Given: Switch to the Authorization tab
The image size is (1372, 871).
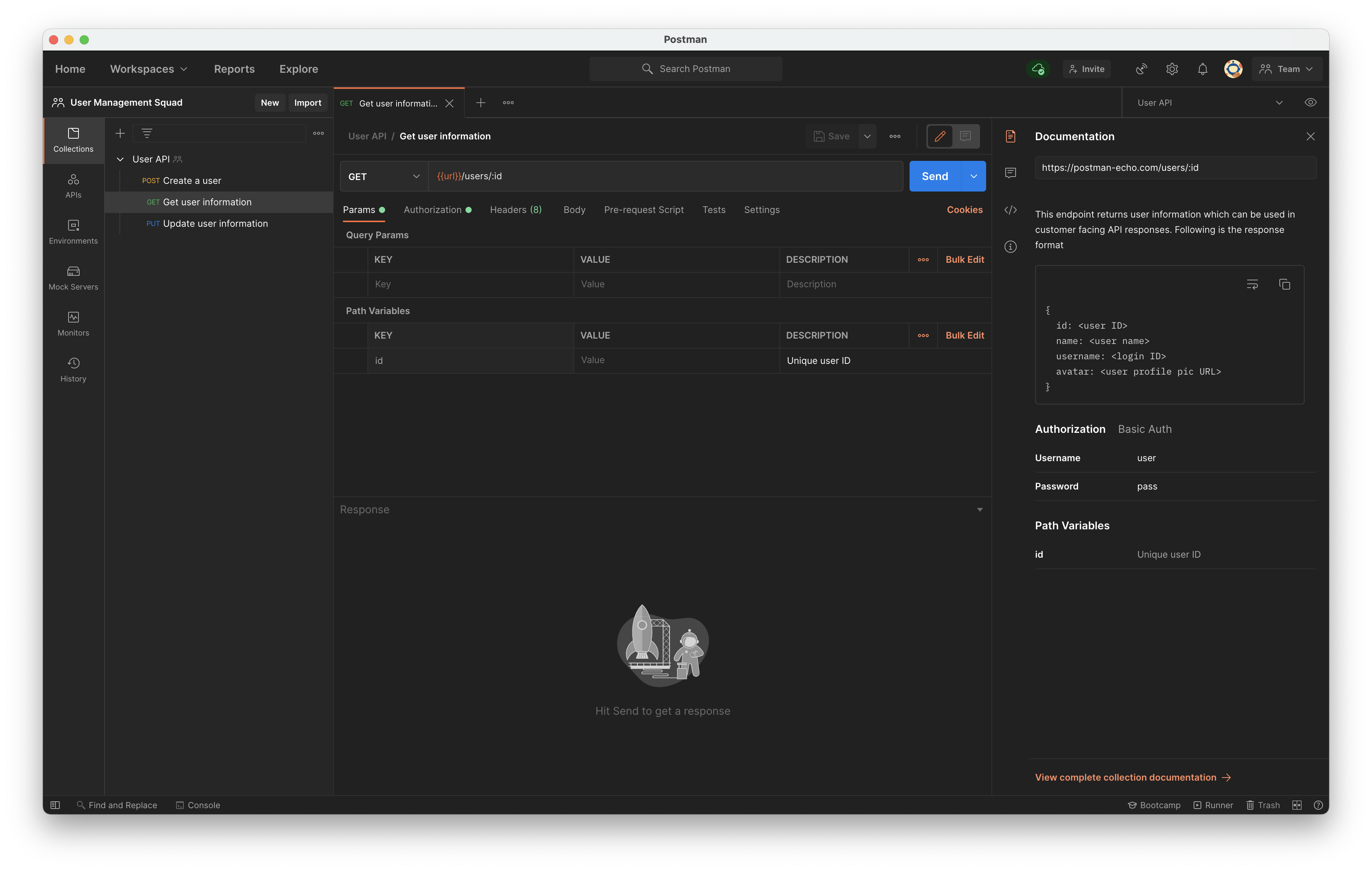Looking at the screenshot, I should tap(432, 209).
